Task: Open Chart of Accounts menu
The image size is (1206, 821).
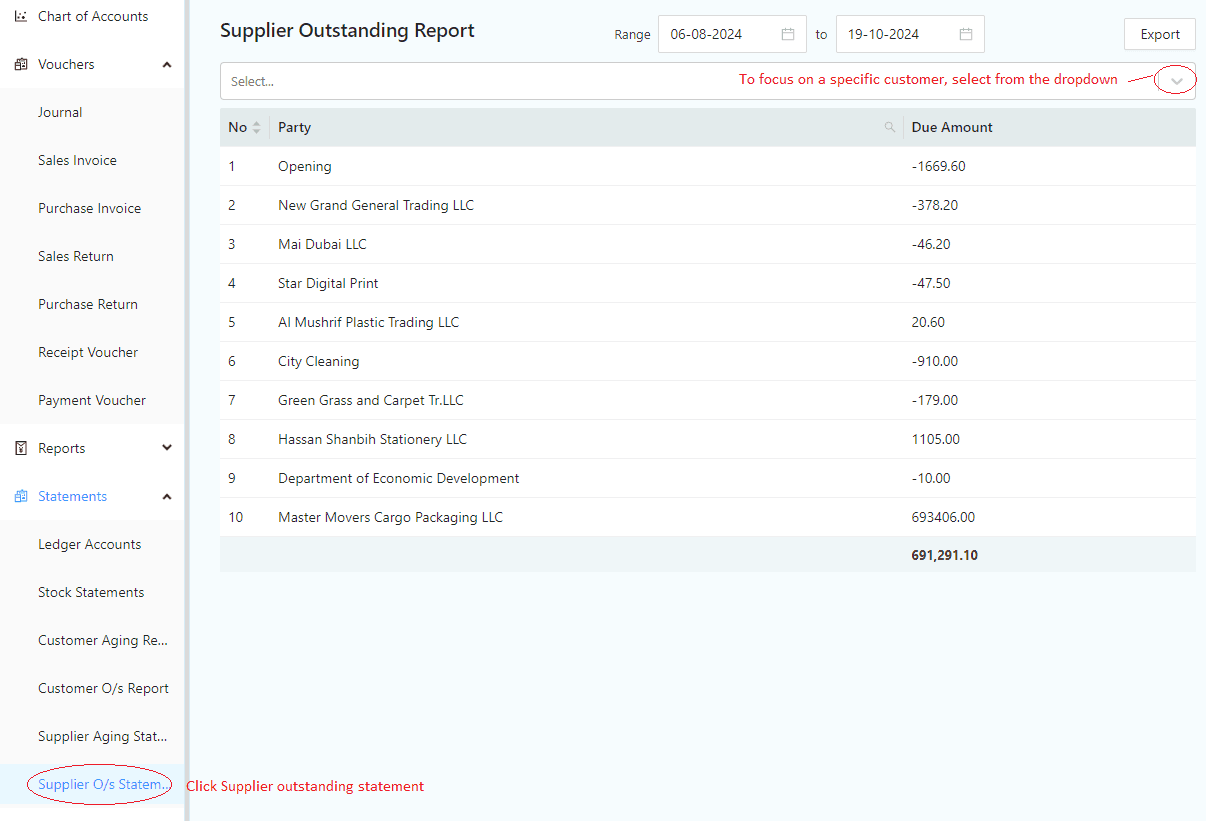Action: pos(92,16)
